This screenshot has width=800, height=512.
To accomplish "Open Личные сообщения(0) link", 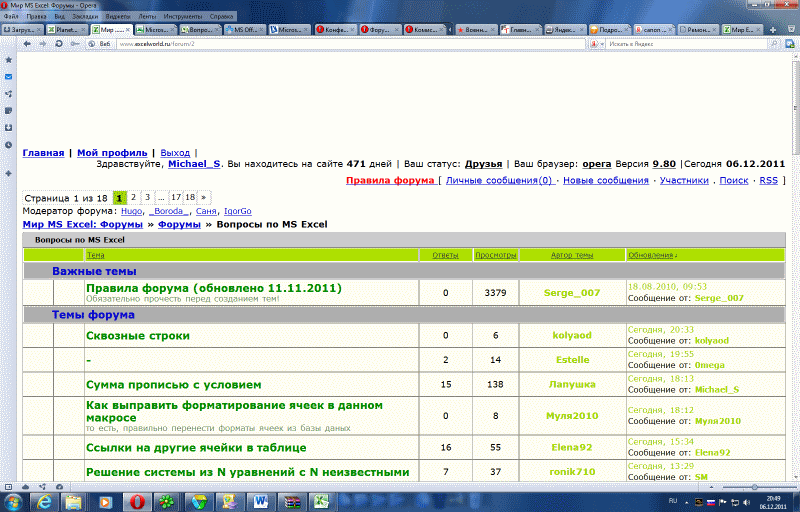I will [499, 181].
